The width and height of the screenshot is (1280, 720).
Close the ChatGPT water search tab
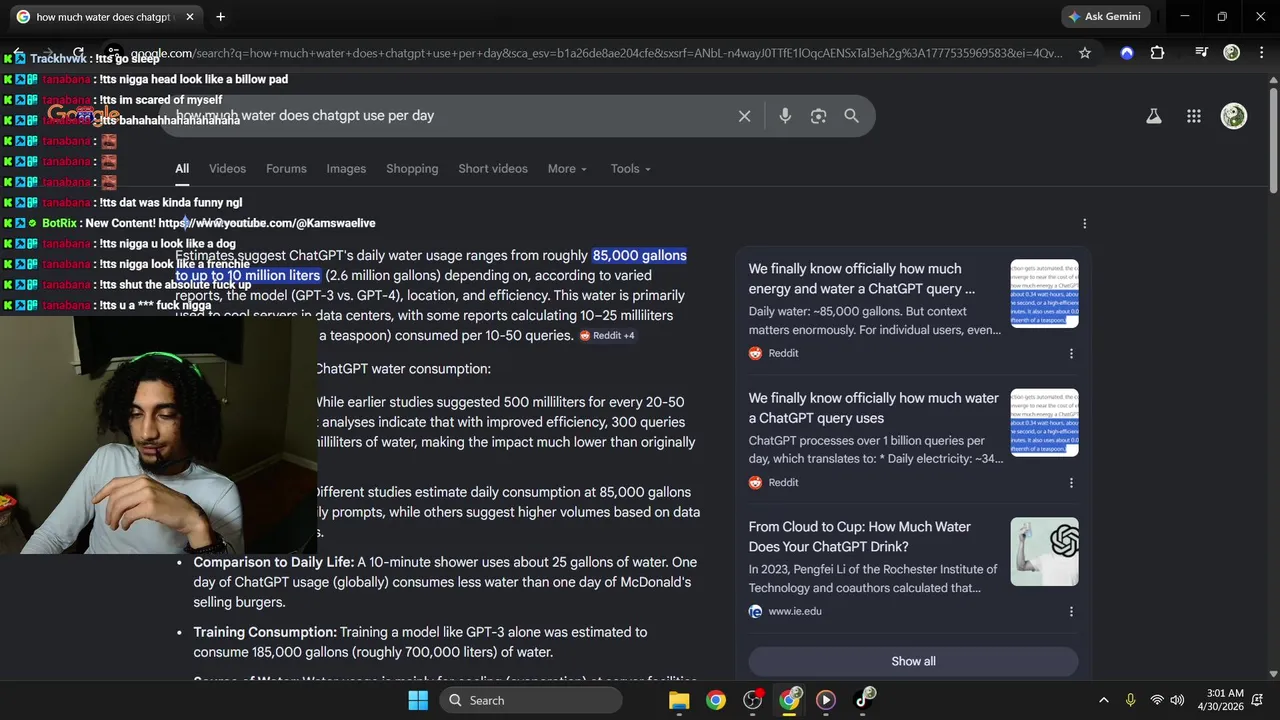click(190, 16)
